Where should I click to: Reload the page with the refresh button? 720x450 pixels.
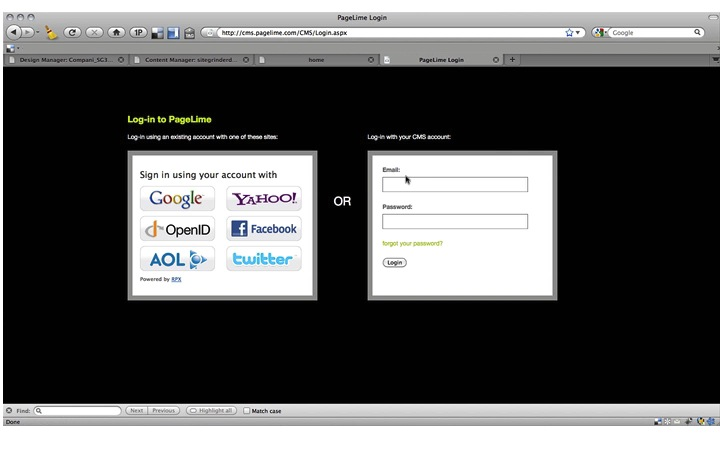pyautogui.click(x=72, y=33)
